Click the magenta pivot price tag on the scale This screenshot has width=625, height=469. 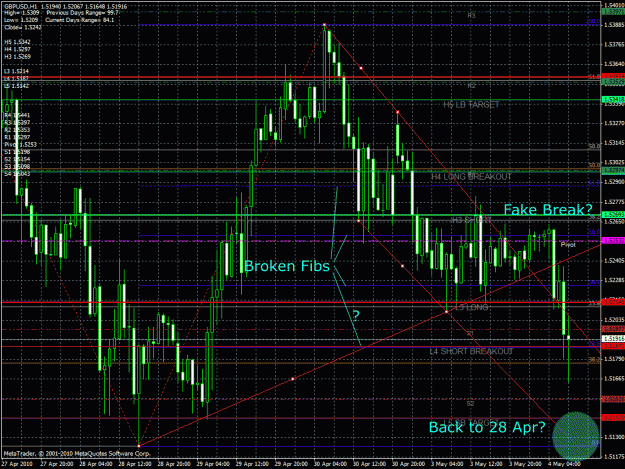[613, 241]
